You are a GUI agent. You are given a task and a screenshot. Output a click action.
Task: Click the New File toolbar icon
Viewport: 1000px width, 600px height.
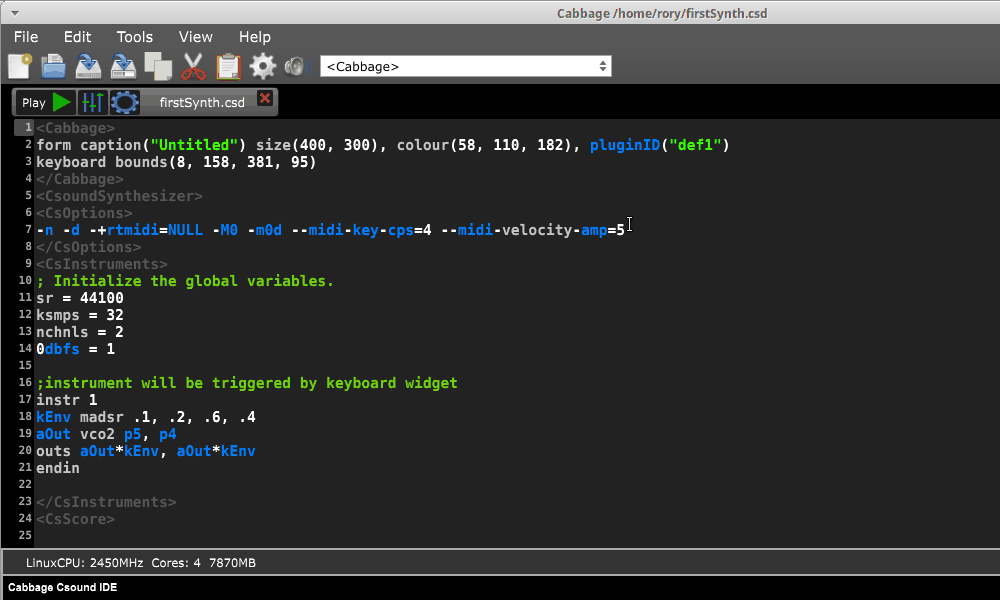[x=19, y=67]
